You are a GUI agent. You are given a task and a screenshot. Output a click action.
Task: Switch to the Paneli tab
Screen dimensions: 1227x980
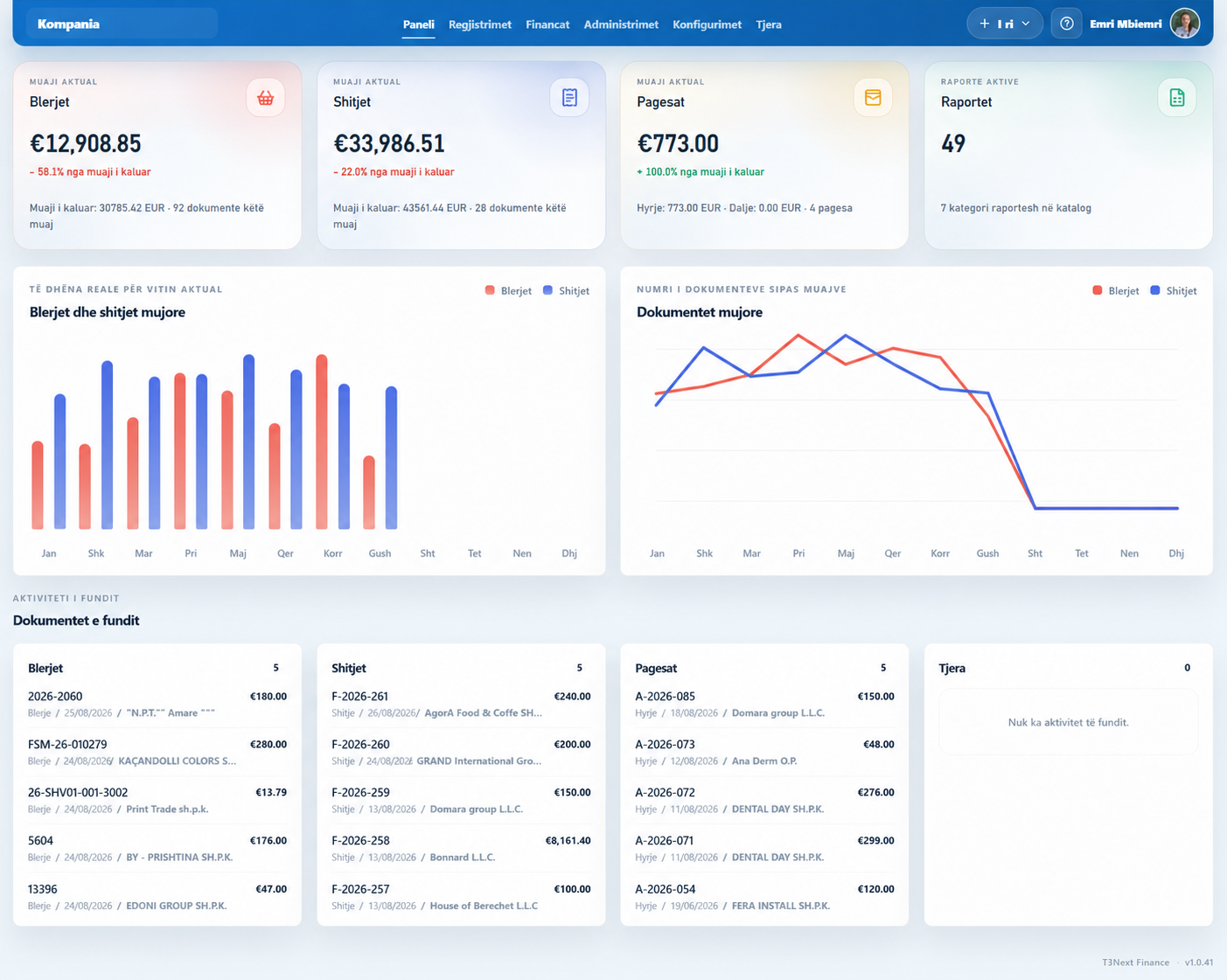(419, 24)
